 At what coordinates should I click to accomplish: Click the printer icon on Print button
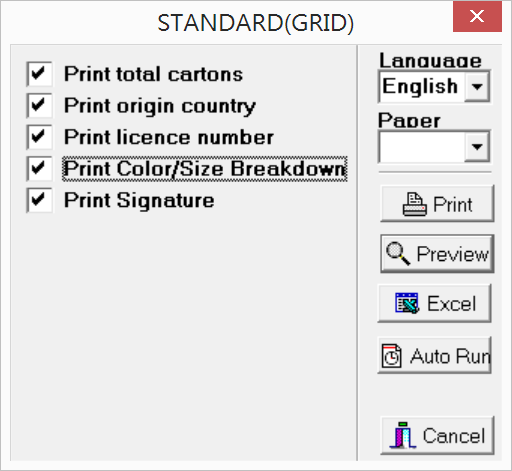click(x=414, y=204)
